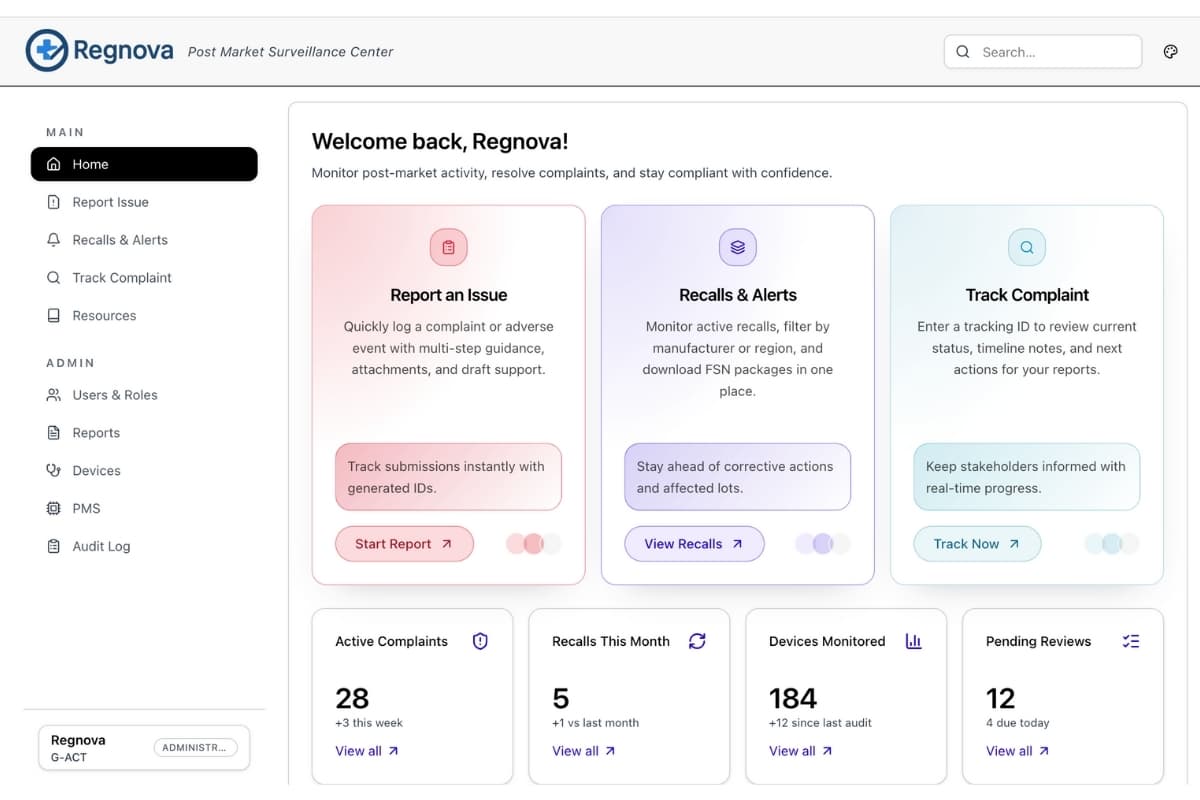Expand the PMS admin entry

coord(87,508)
